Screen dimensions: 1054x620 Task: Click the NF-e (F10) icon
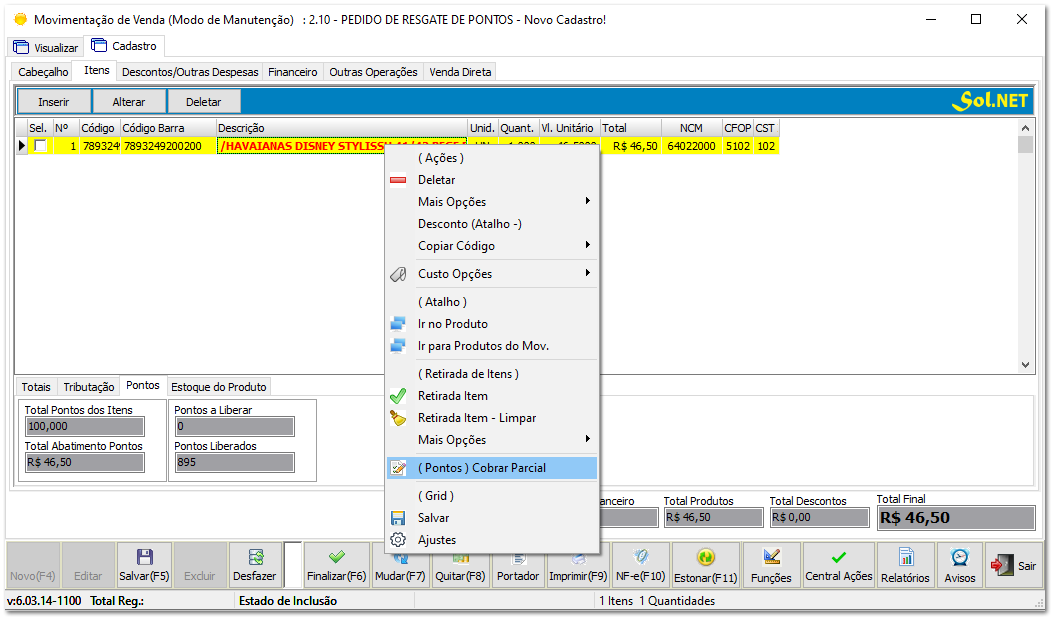640,564
